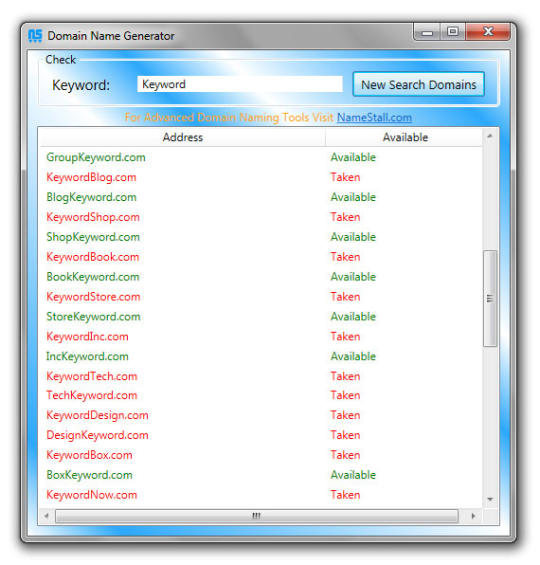Select the KeywordShop.com row
This screenshot has width=540, height=565.
coord(261,217)
